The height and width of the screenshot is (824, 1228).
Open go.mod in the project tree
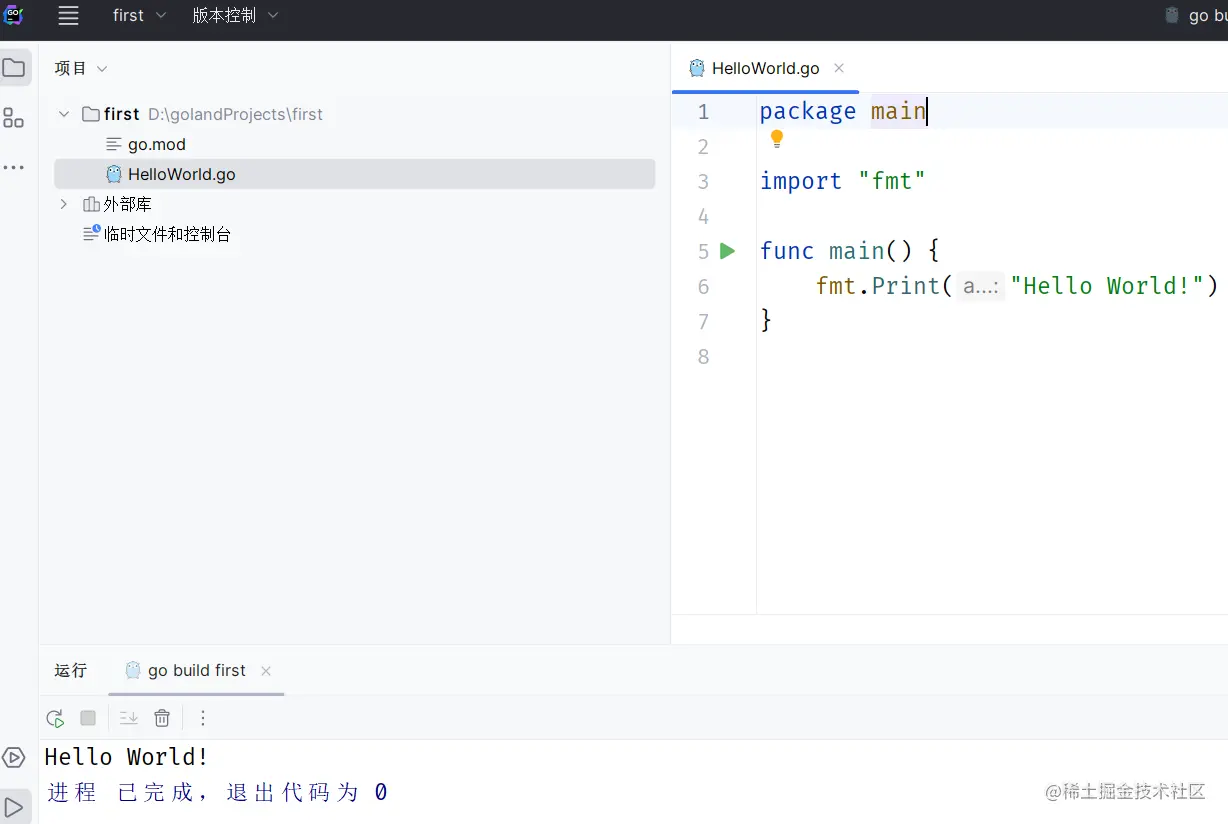click(x=157, y=144)
